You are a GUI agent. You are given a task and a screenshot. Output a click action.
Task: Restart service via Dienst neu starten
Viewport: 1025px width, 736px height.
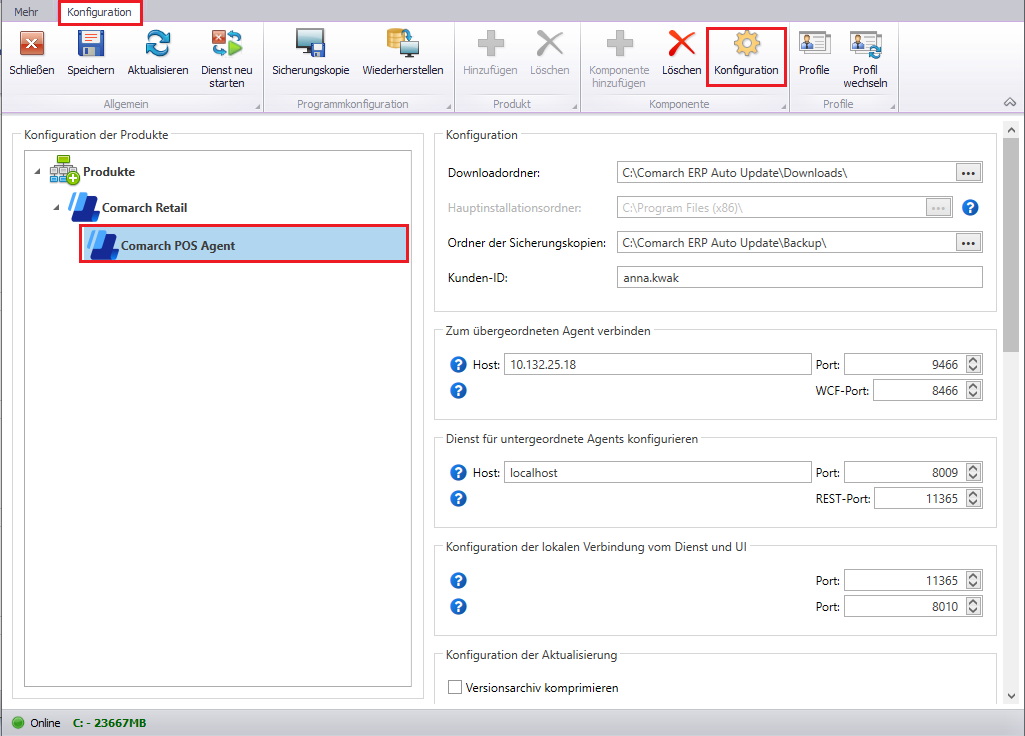[226, 44]
